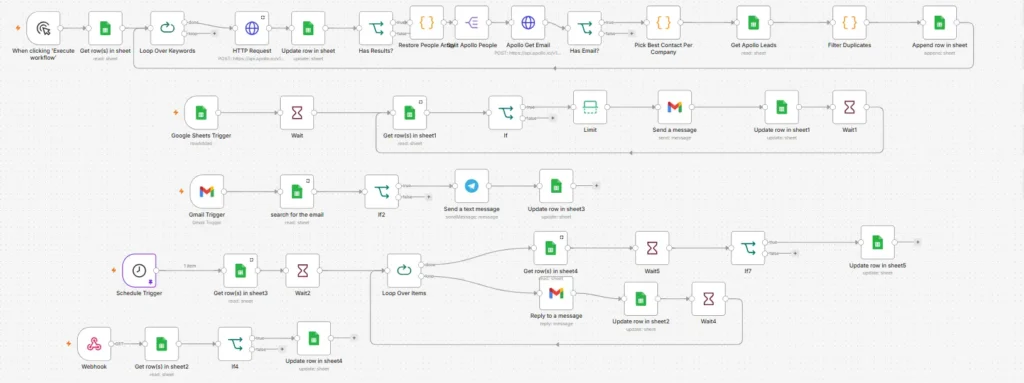Open the Wait2 node
The height and width of the screenshot is (383, 1024).
coord(302,271)
